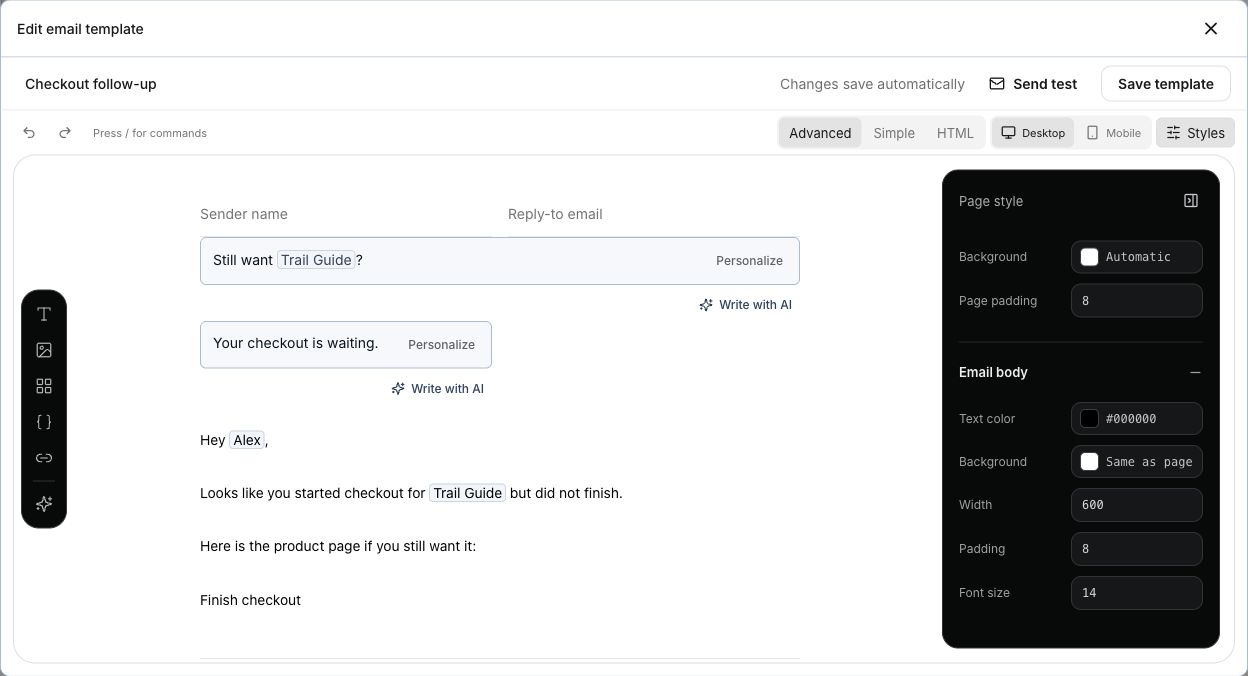Insert an image block from sidebar

pos(44,350)
